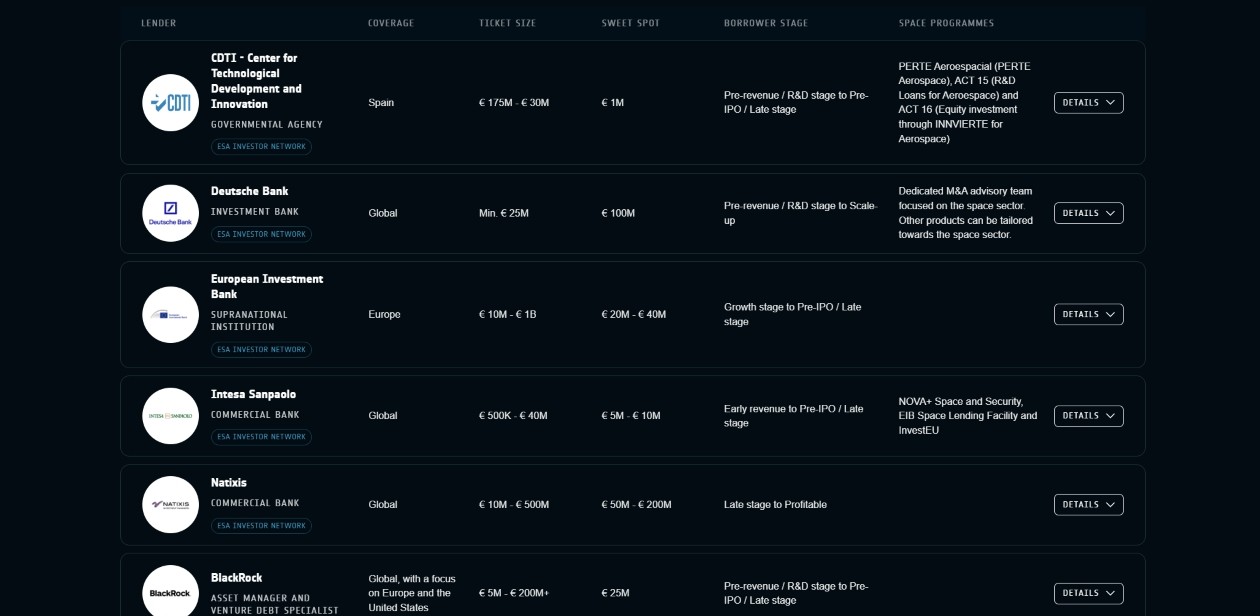Expand details for CDTI row
1260x616 pixels.
point(1088,103)
